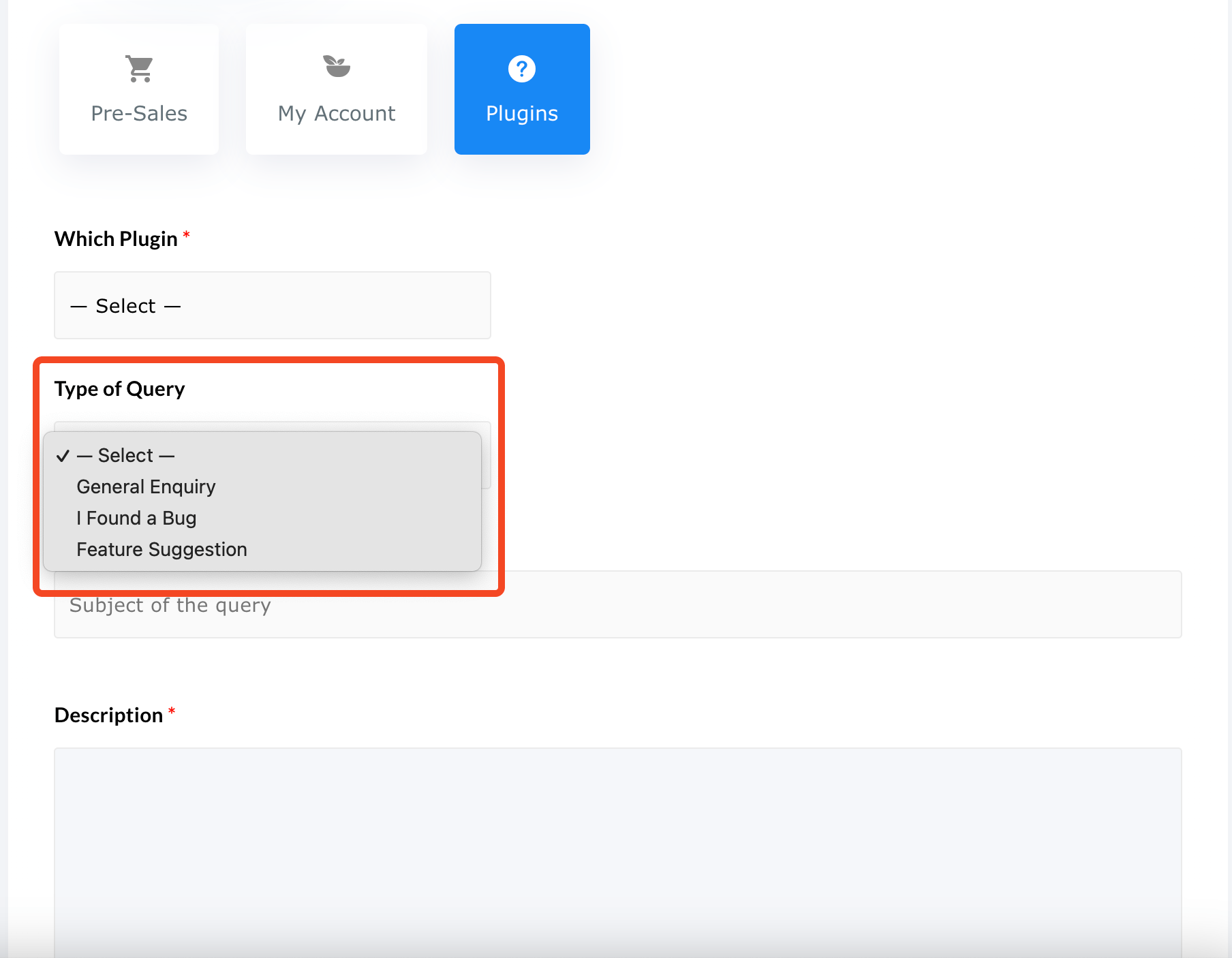
Task: Open the My Account tab label
Action: pos(337,113)
